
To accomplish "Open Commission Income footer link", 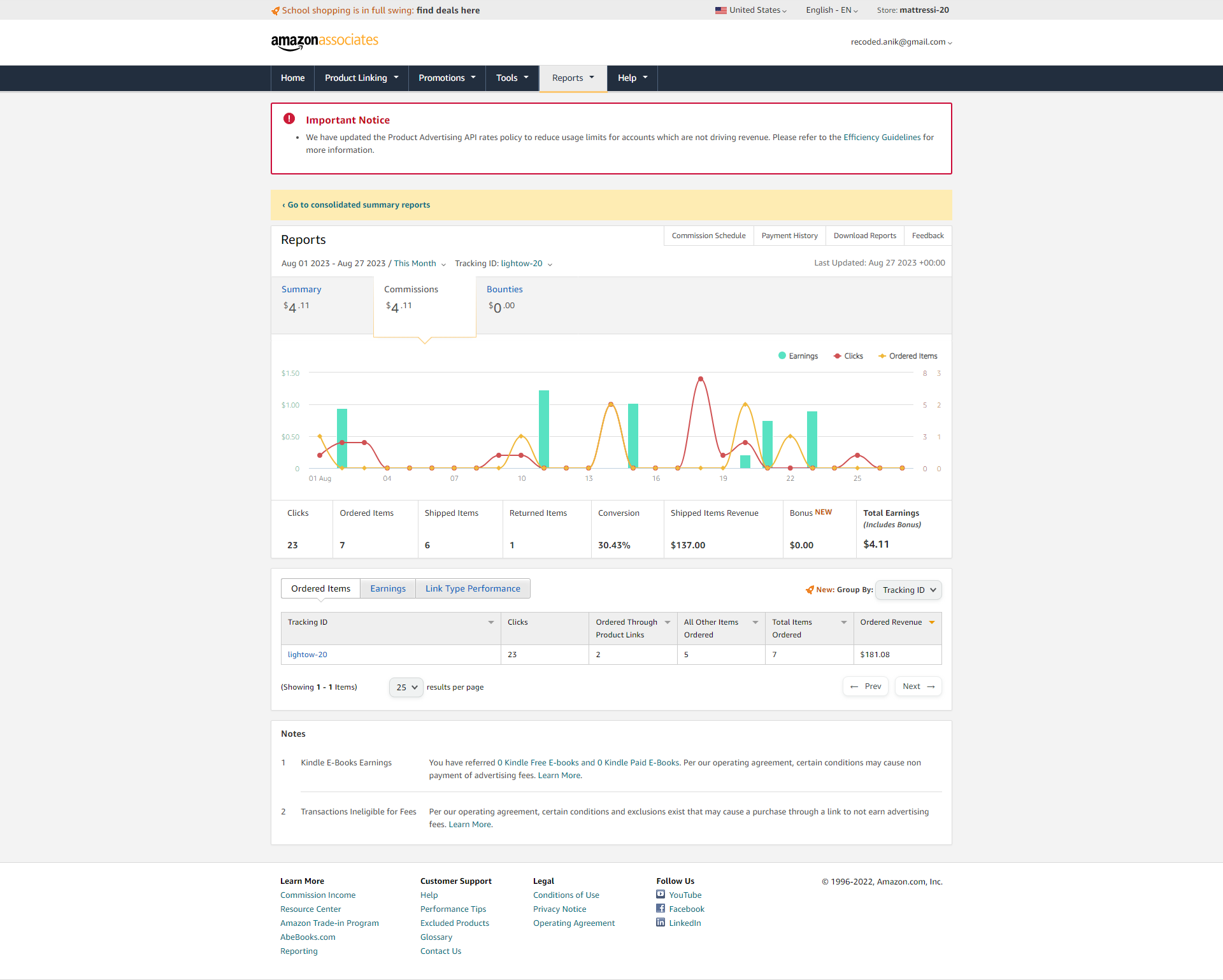I will click(318, 895).
